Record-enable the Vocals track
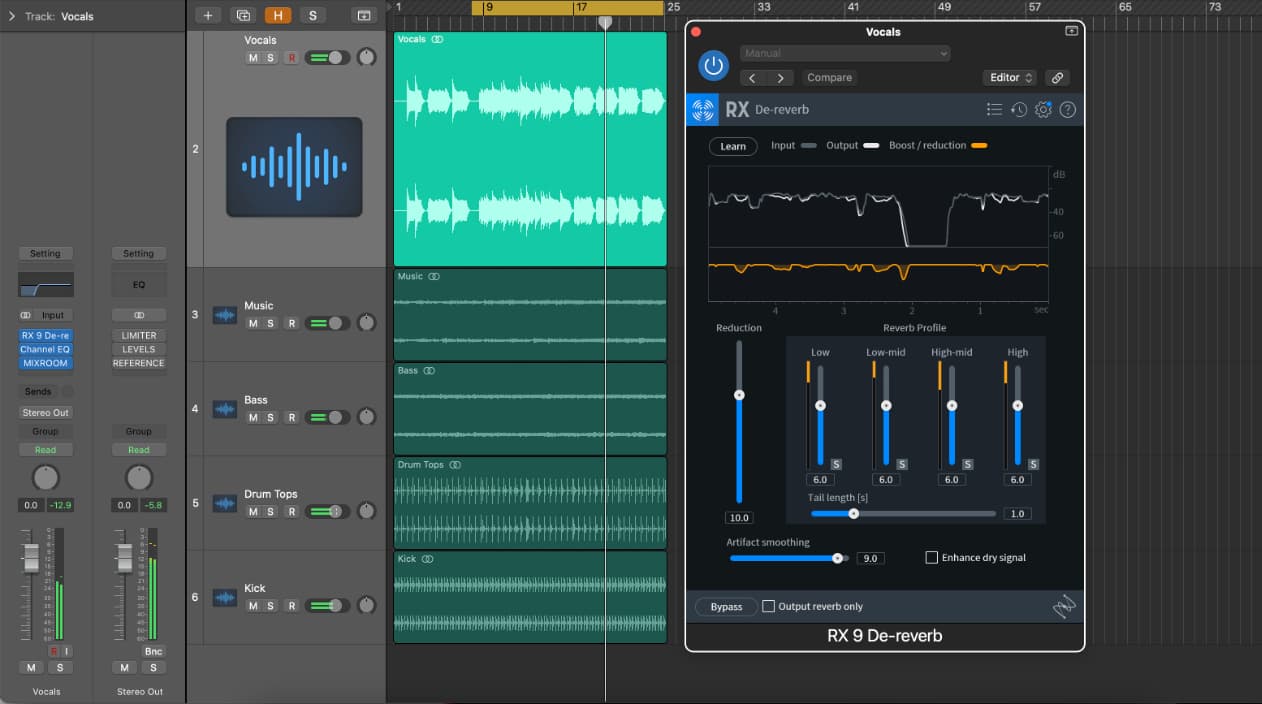This screenshot has height=704, width=1262. pyautogui.click(x=291, y=58)
